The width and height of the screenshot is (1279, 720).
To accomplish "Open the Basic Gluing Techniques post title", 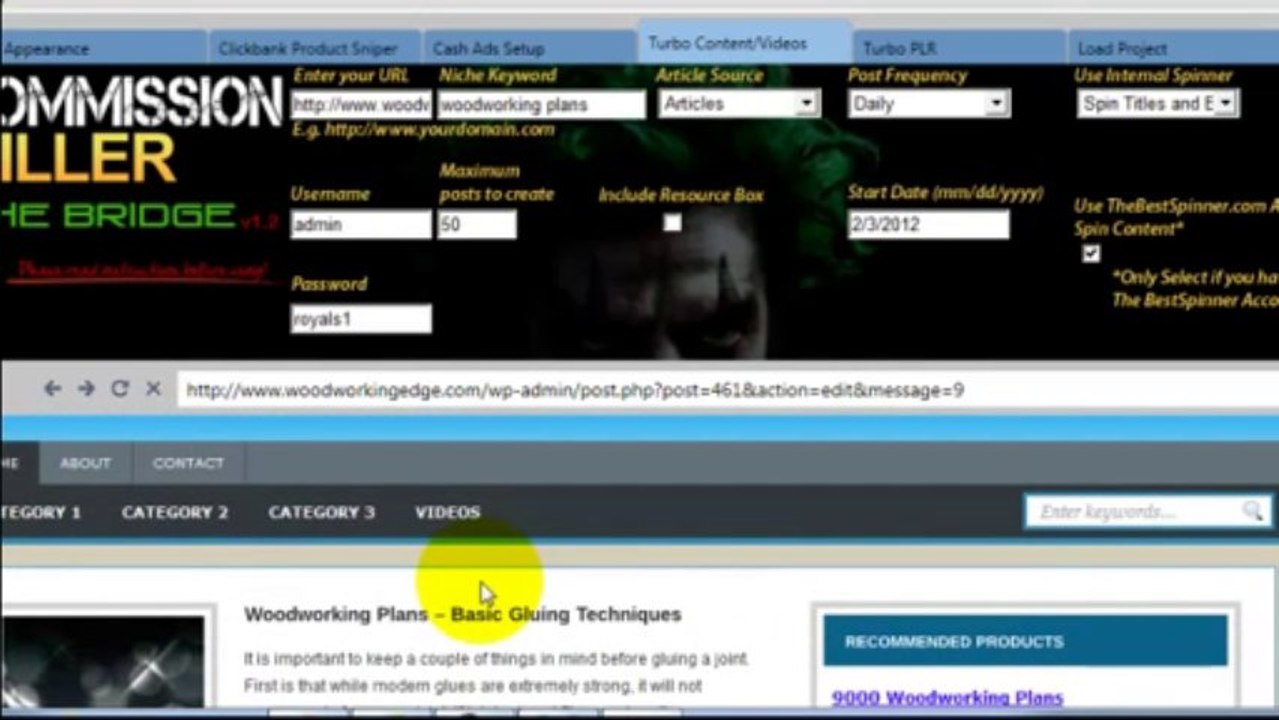I will point(463,614).
